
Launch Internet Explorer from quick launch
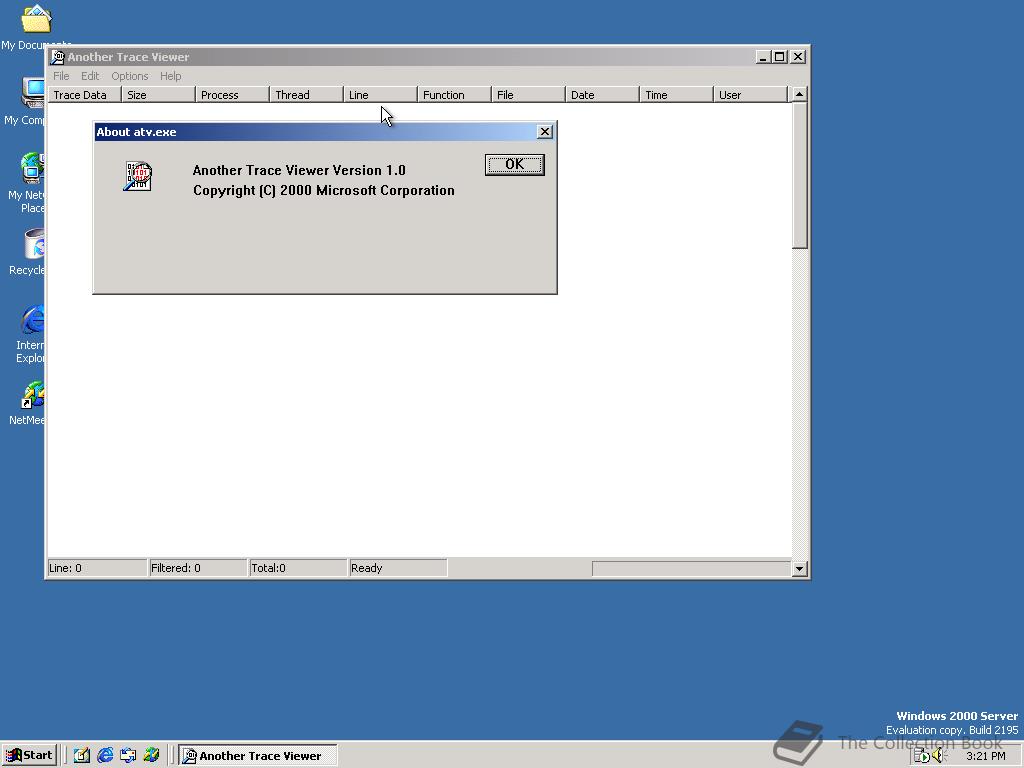click(104, 756)
